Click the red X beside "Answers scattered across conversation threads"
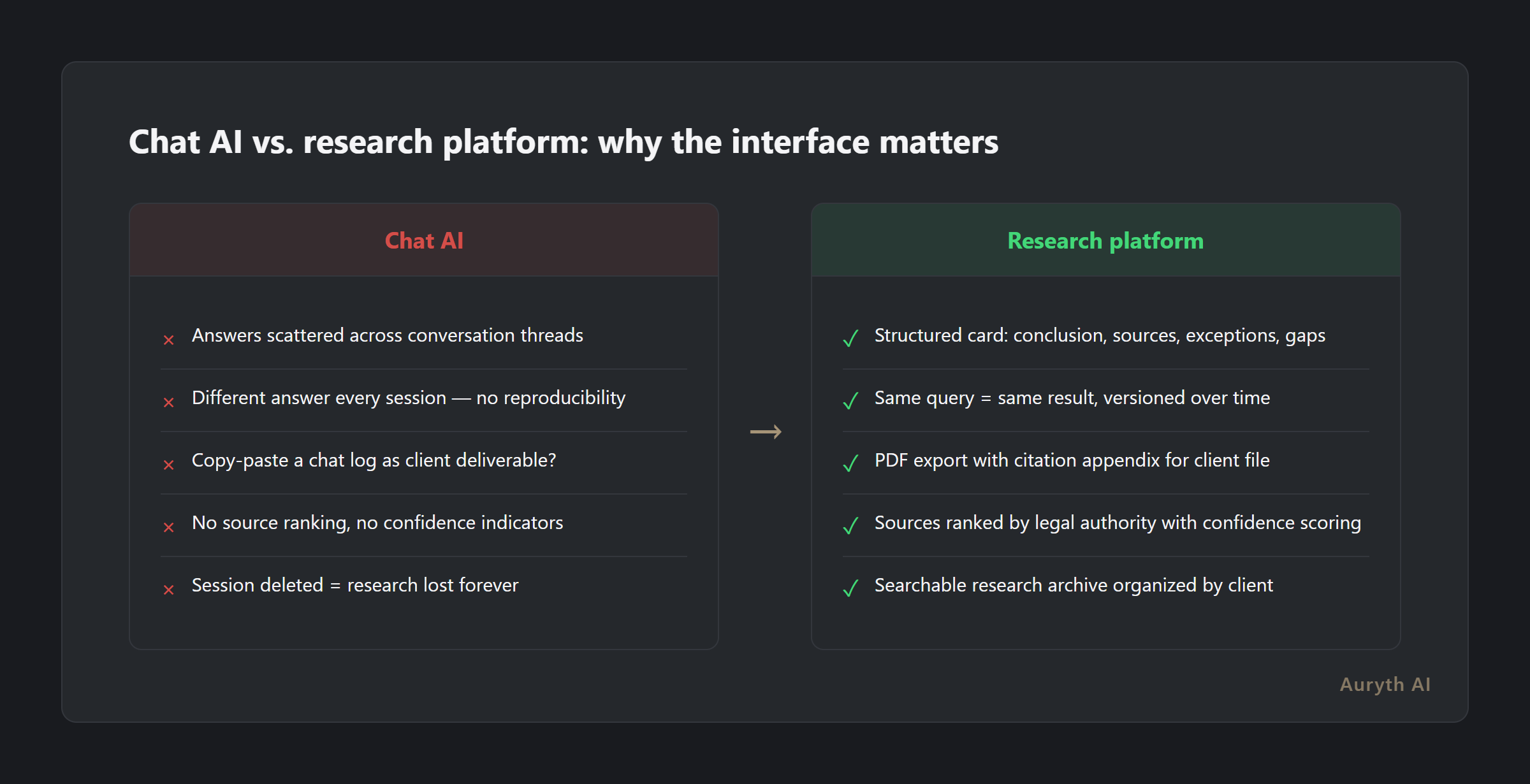Image resolution: width=1530 pixels, height=784 pixels. click(x=168, y=339)
